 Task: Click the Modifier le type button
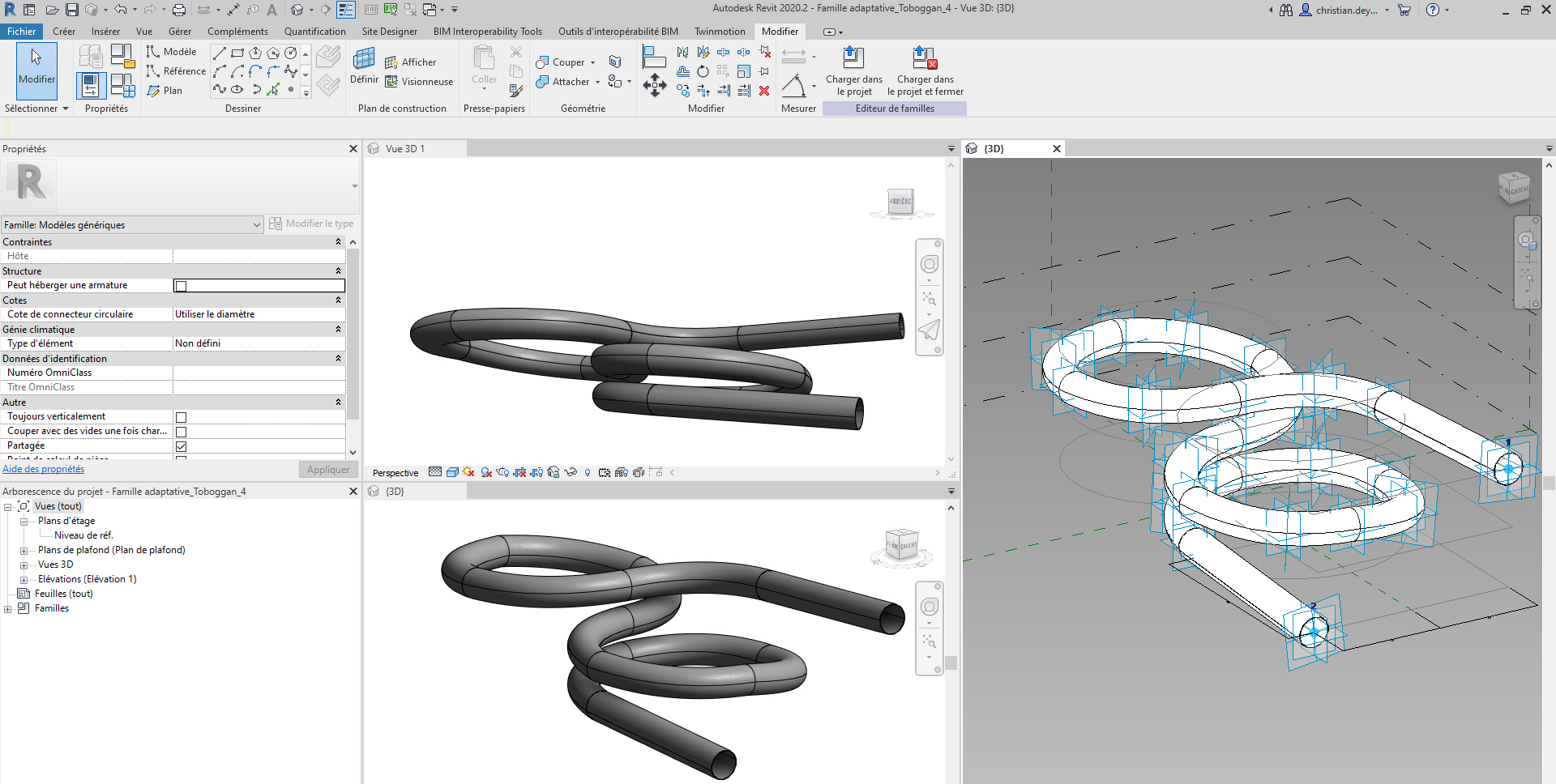311,224
